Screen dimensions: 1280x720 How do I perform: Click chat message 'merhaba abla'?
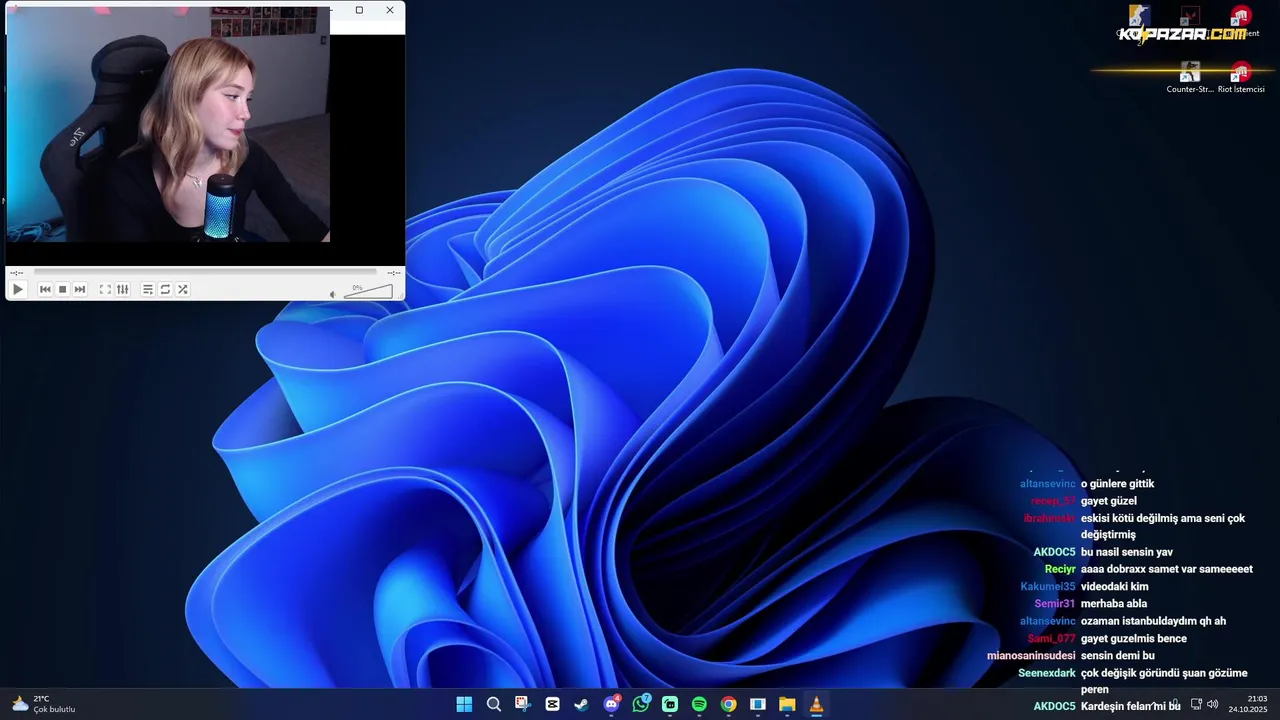point(1114,604)
